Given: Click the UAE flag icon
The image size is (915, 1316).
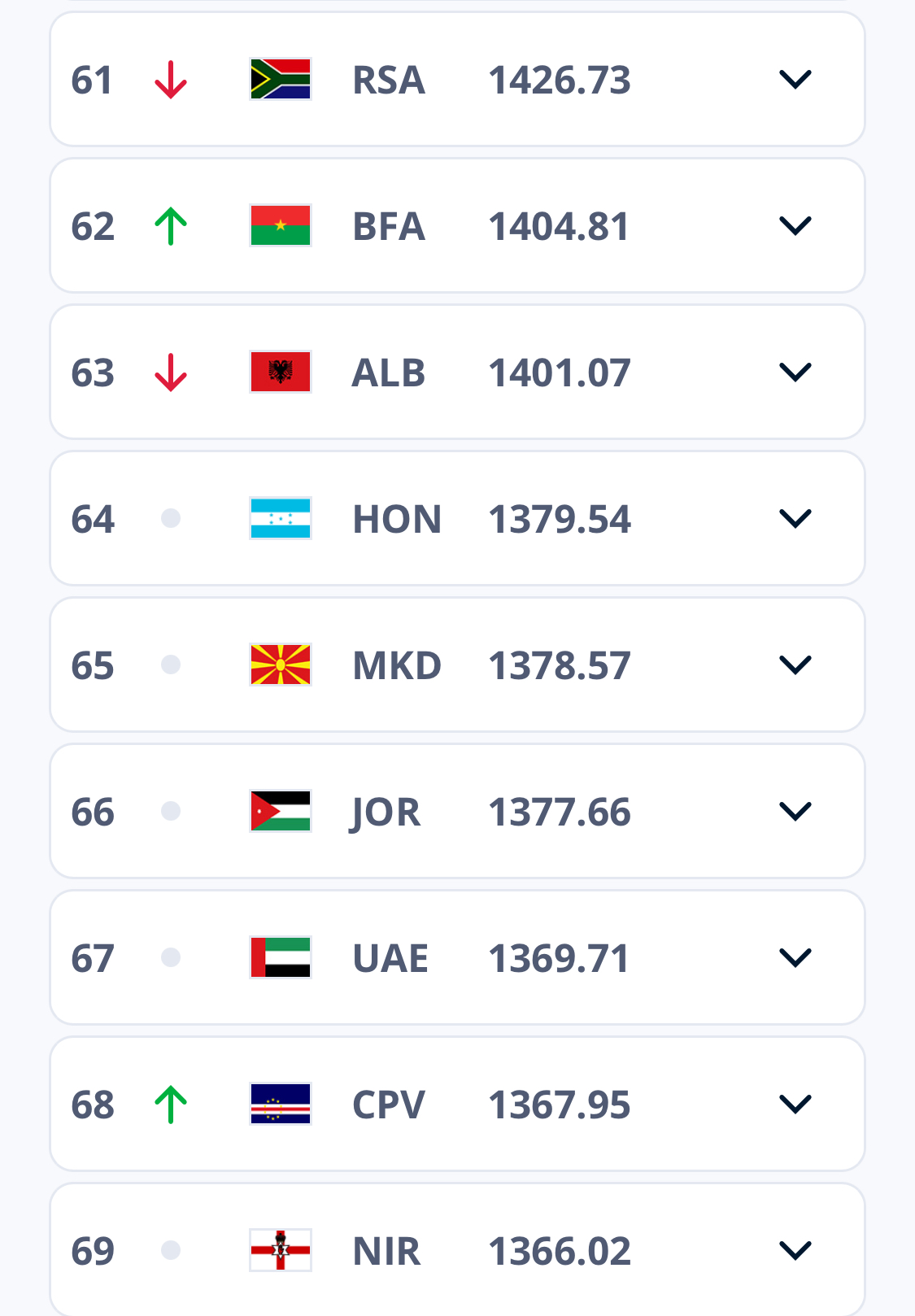Looking at the screenshot, I should click(281, 957).
